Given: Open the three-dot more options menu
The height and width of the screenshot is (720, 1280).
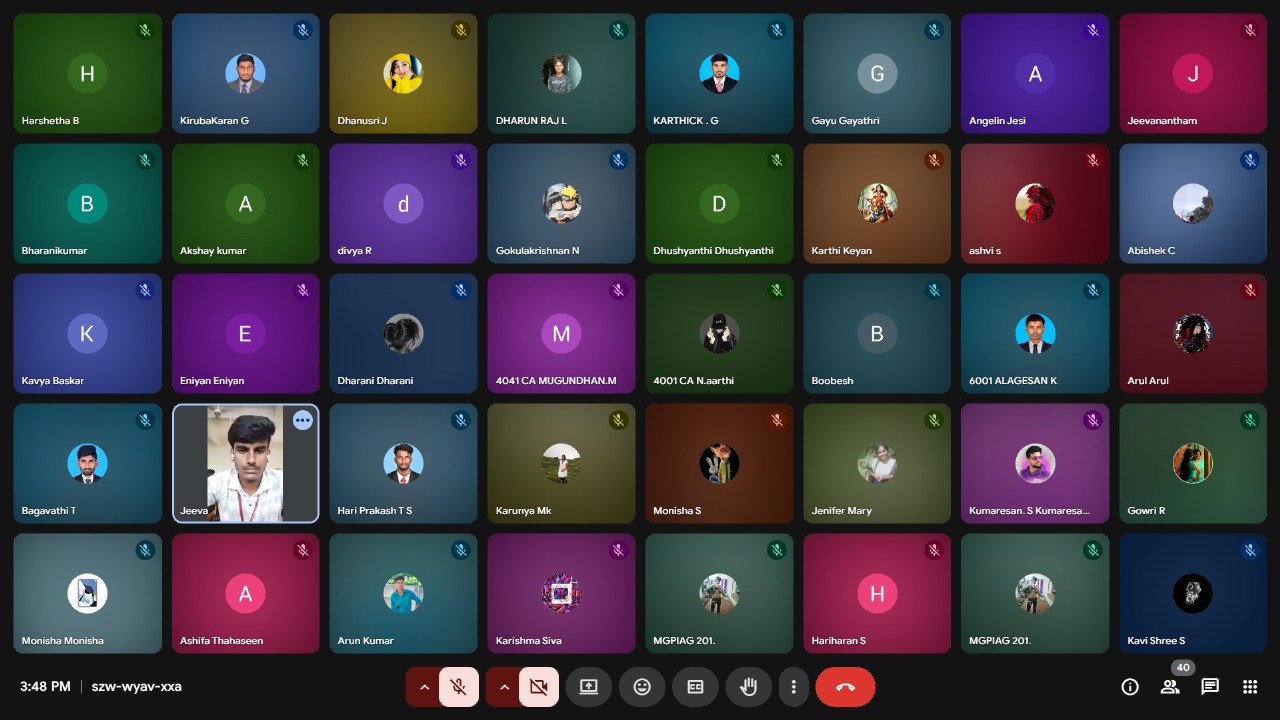Looking at the screenshot, I should click(x=793, y=687).
